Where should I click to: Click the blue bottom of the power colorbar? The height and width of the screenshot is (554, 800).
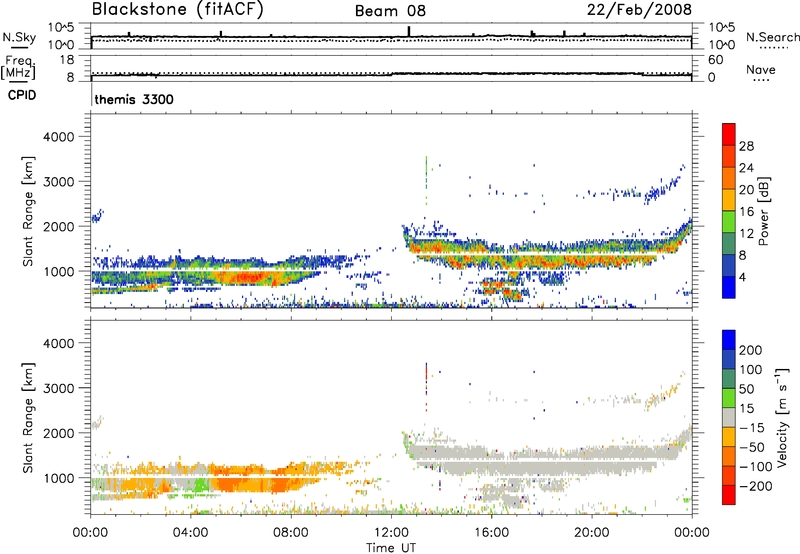[729, 287]
